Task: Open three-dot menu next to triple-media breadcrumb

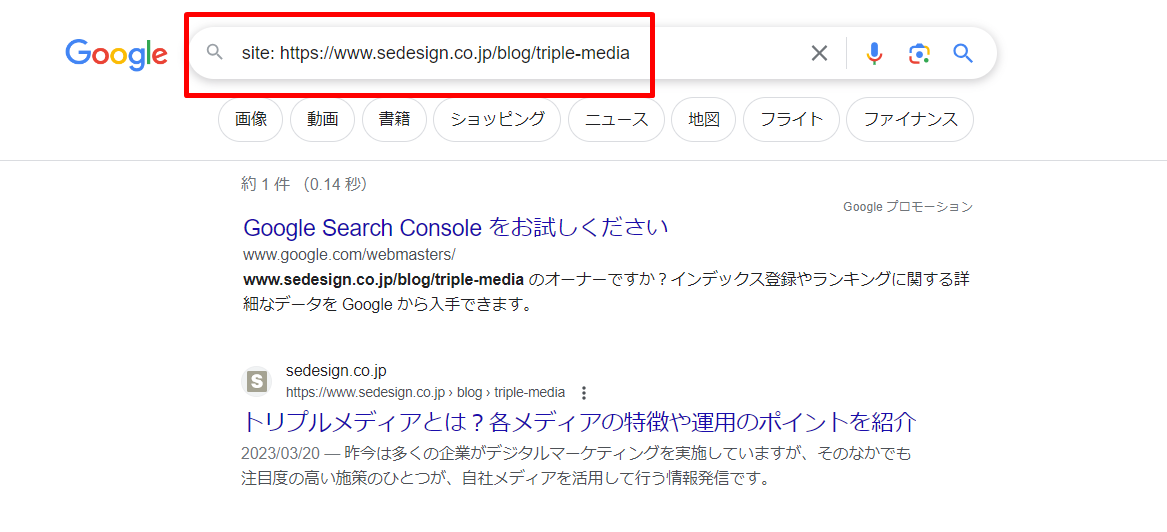Action: 584,393
